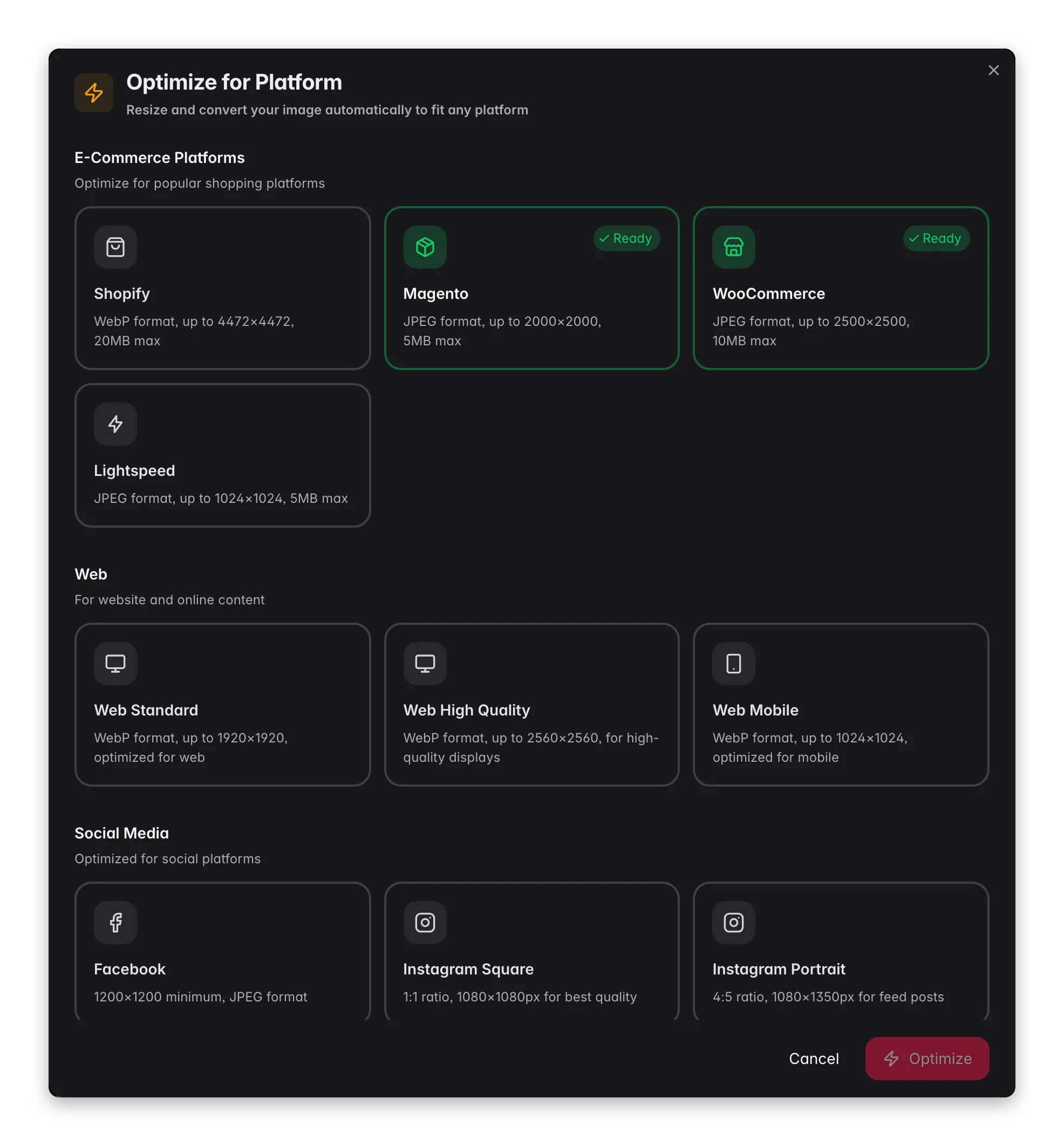Viewport: 1064px width, 1146px height.
Task: Pick the Instagram Square title
Action: pyautogui.click(x=468, y=969)
